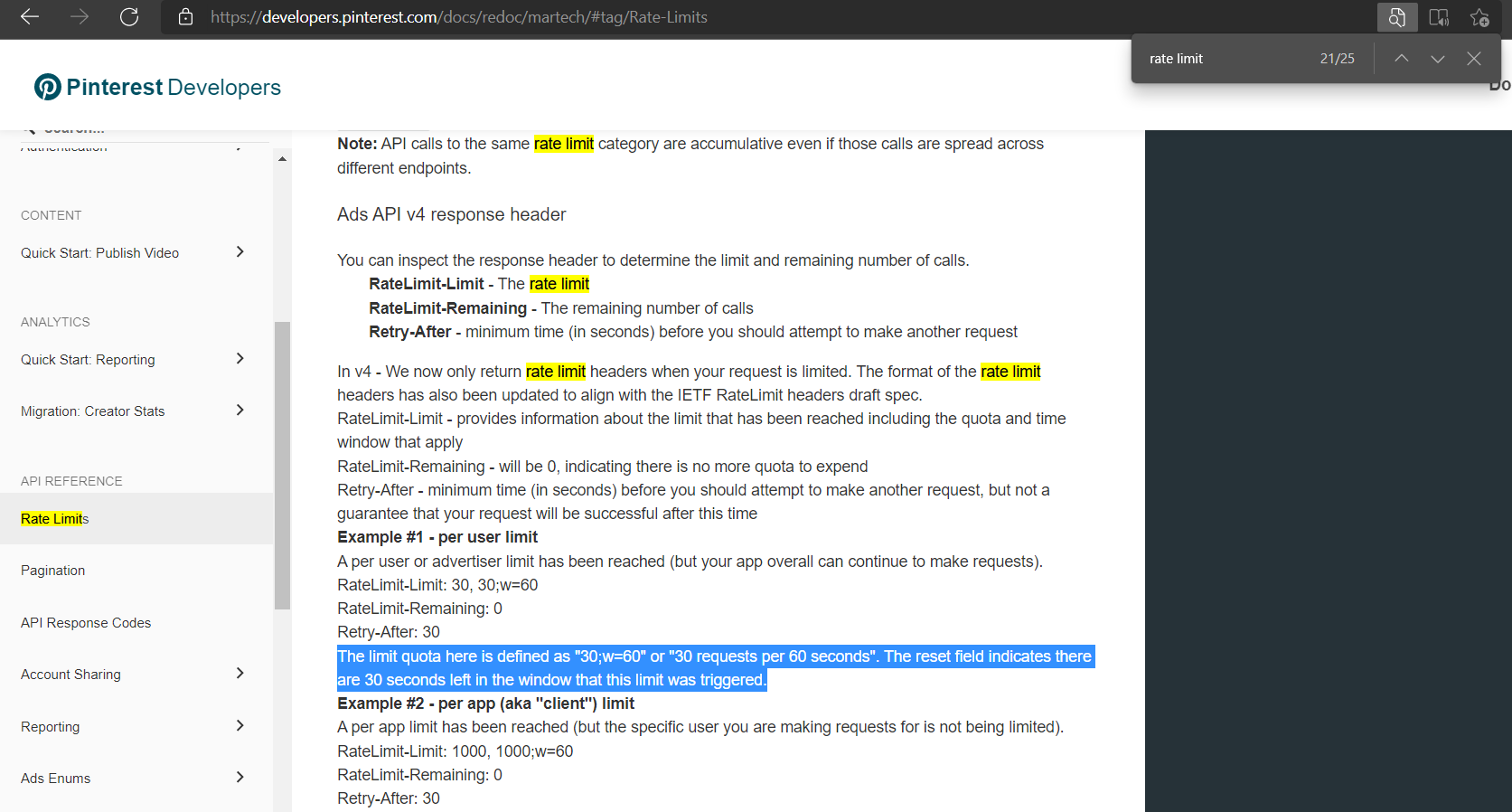Expand Quick Start: Reporting chevron
Image resolution: width=1512 pixels, height=812 pixels.
[x=240, y=359]
